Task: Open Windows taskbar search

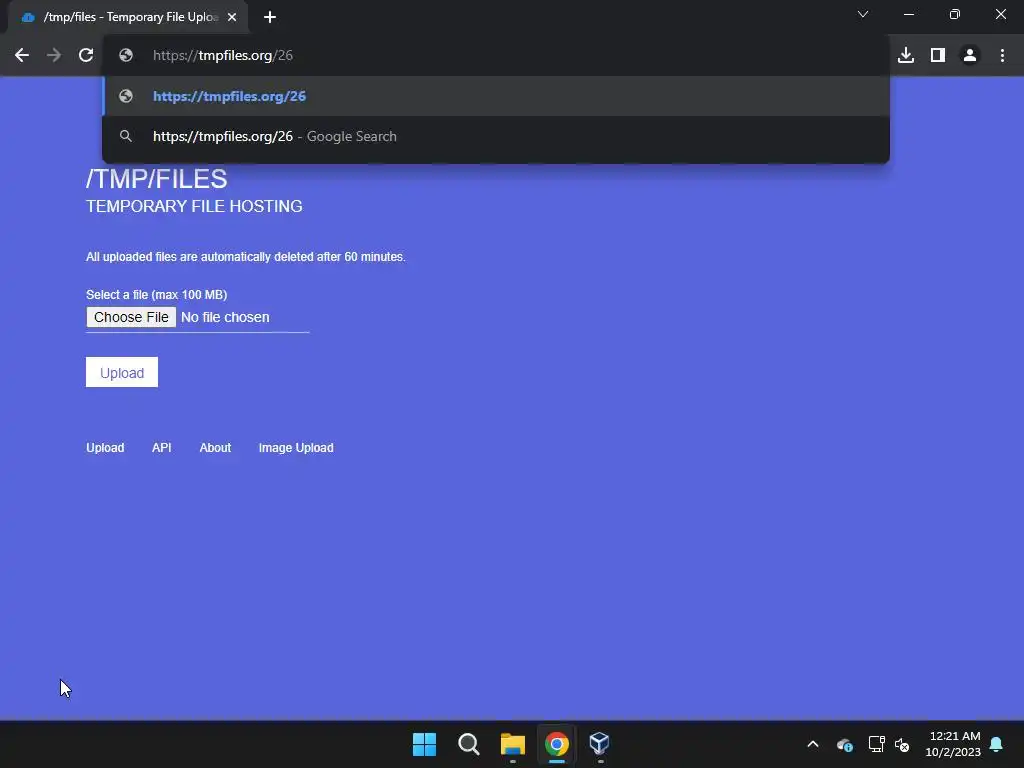Action: click(469, 744)
